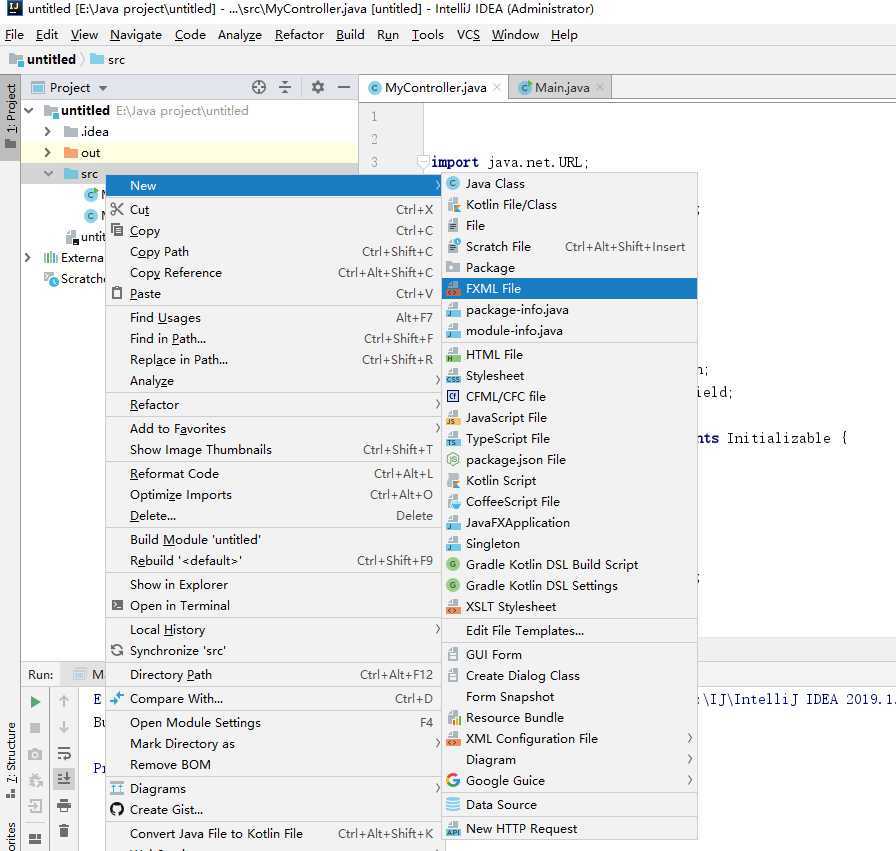Click the collapse all icon in Project panel
The image size is (896, 851).
pyautogui.click(x=285, y=87)
